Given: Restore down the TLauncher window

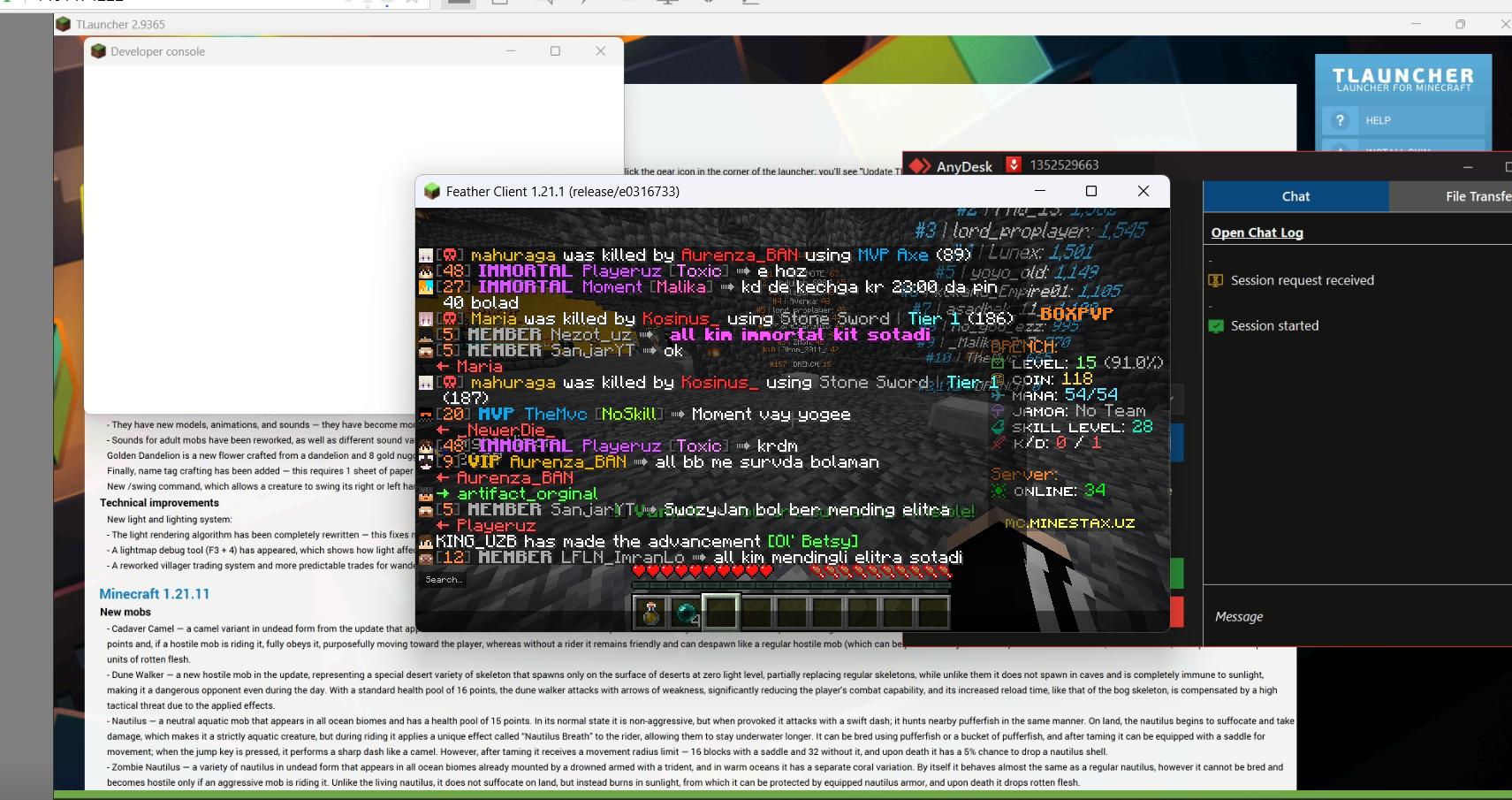Looking at the screenshot, I should 1461,24.
